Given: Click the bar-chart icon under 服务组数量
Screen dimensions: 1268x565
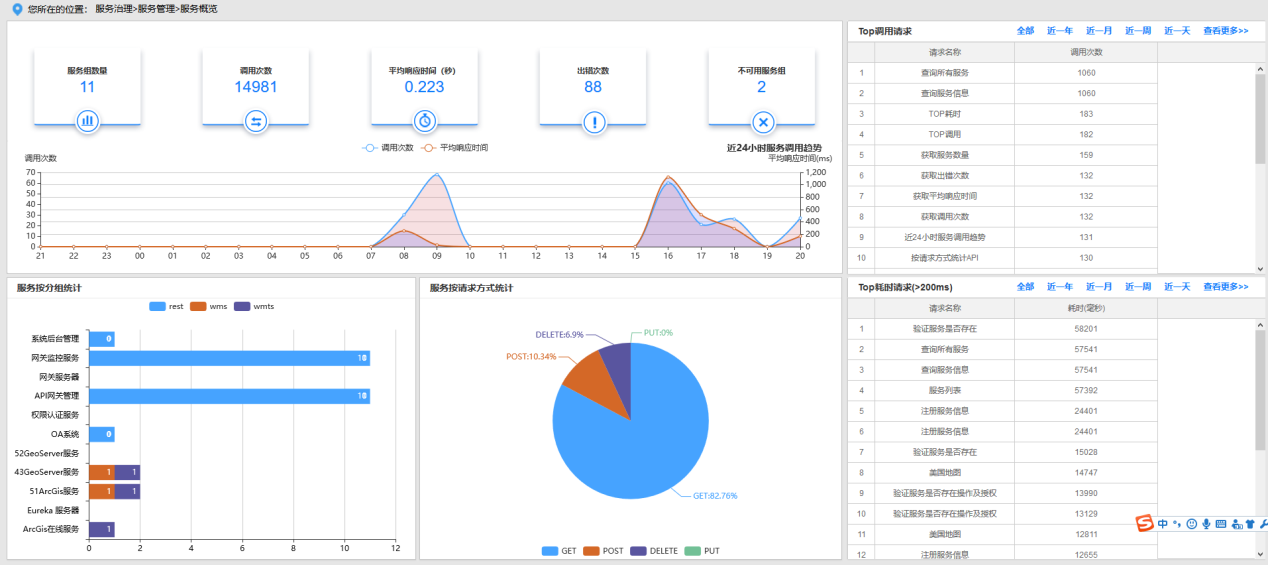Looking at the screenshot, I should point(87,122).
